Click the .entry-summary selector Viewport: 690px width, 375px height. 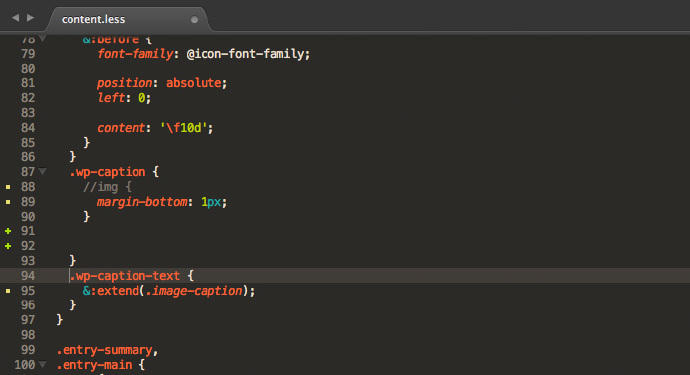point(104,350)
